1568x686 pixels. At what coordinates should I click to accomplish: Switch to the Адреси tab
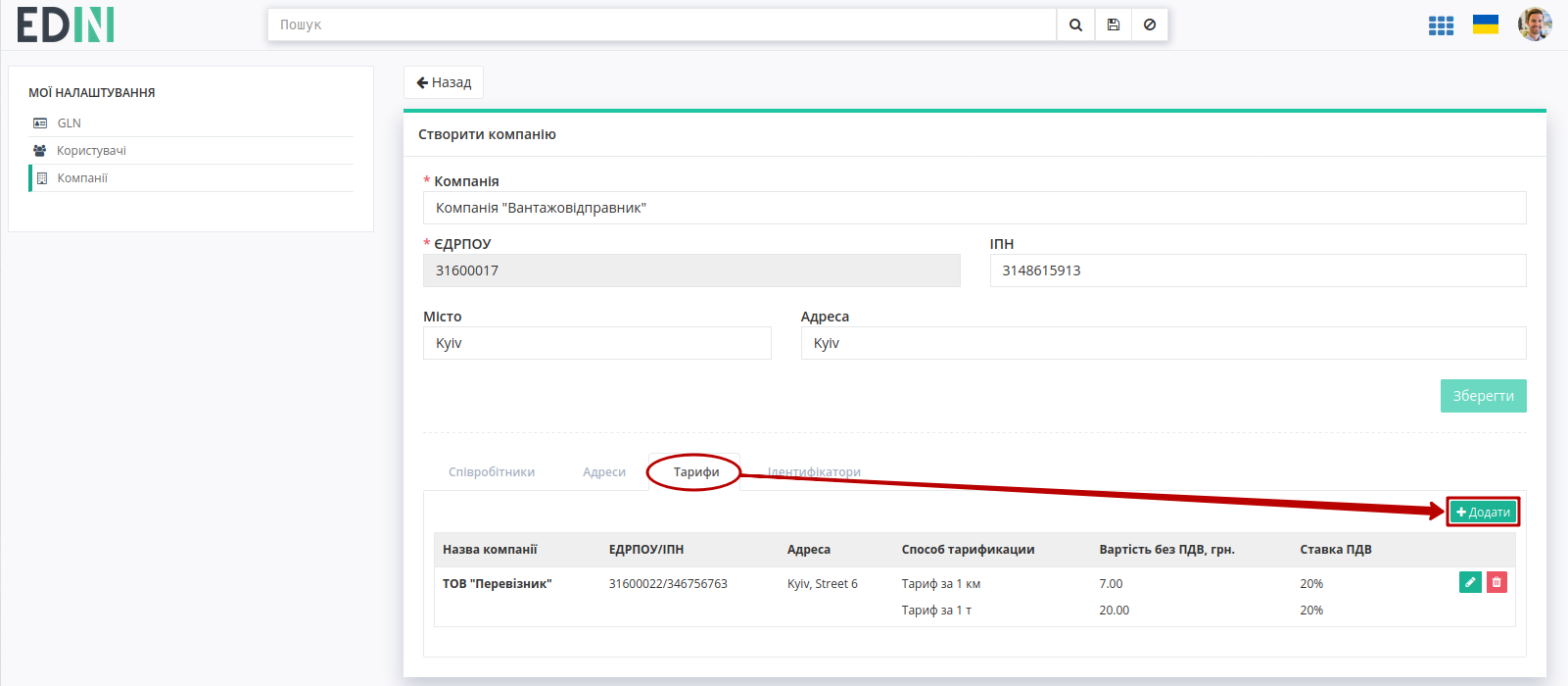[604, 472]
